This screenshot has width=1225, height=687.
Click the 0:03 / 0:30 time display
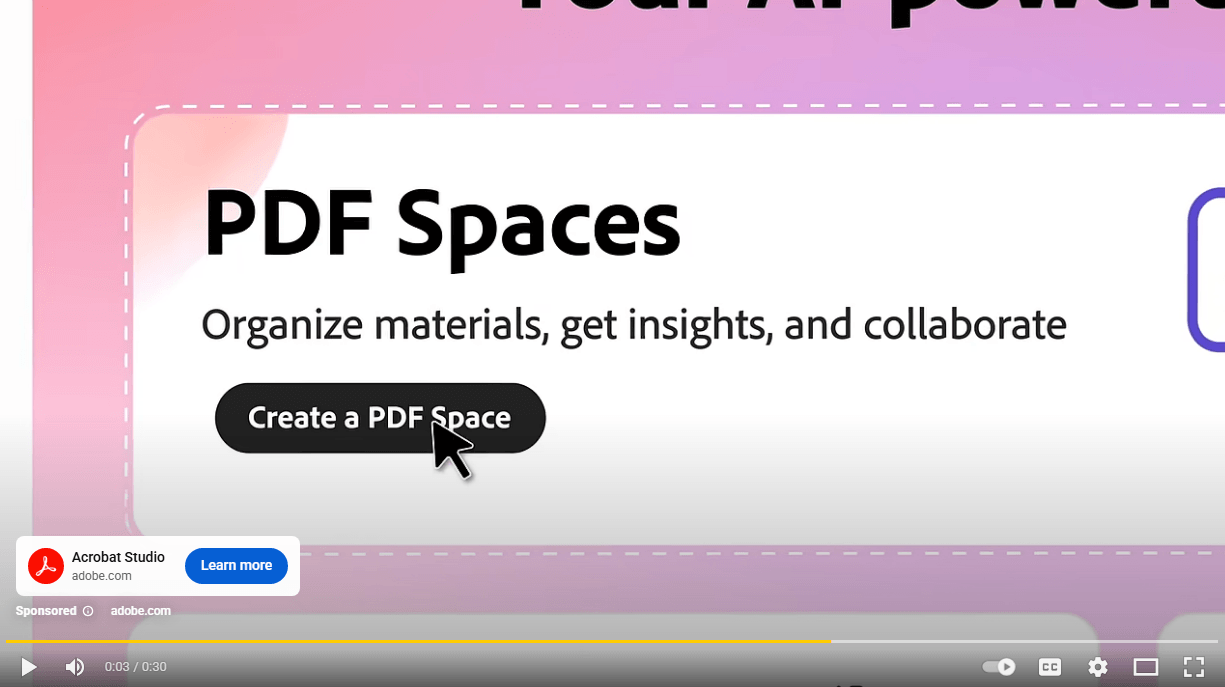pyautogui.click(x=136, y=667)
